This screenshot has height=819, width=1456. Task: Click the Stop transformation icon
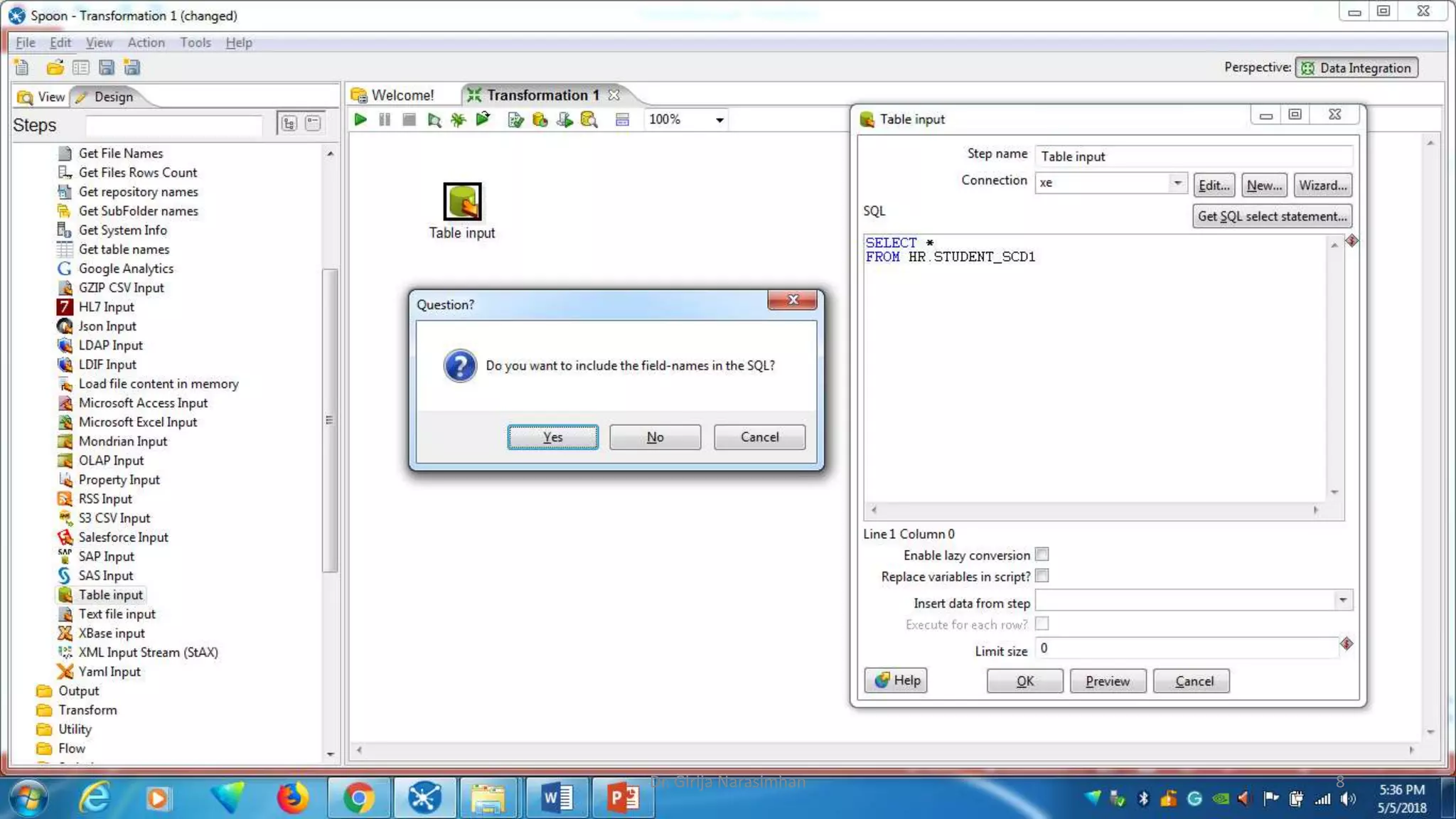click(x=409, y=119)
